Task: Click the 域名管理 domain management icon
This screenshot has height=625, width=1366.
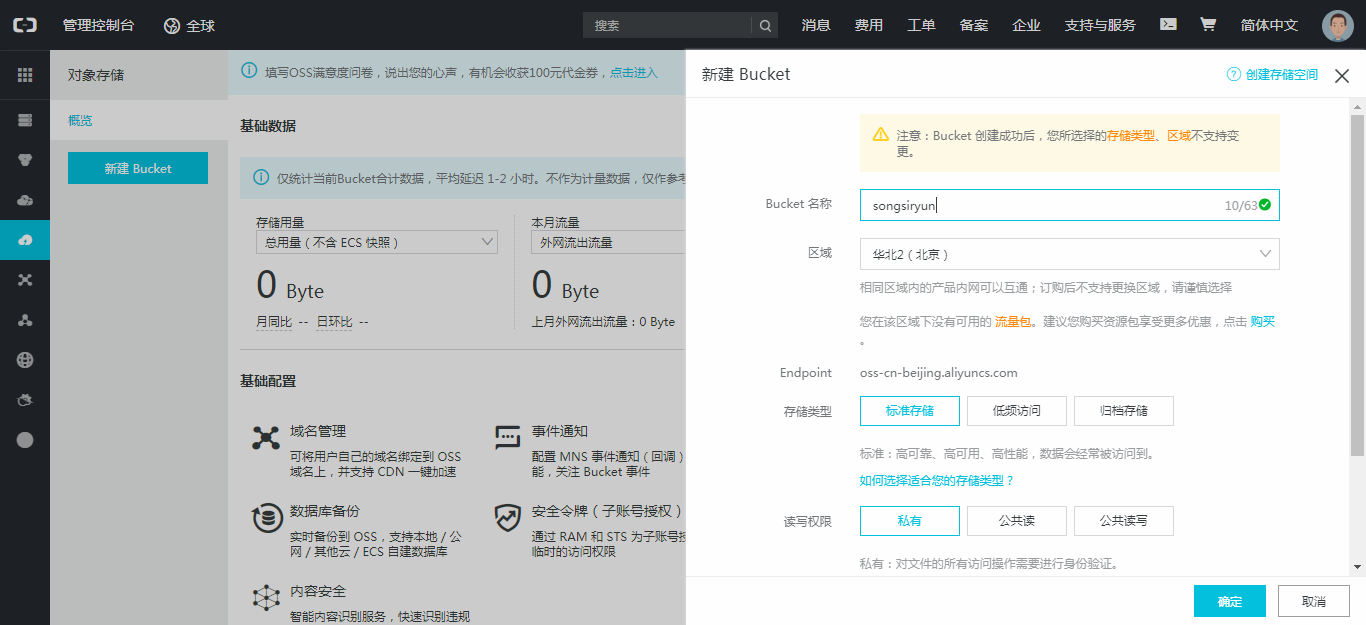Action: tap(266, 437)
